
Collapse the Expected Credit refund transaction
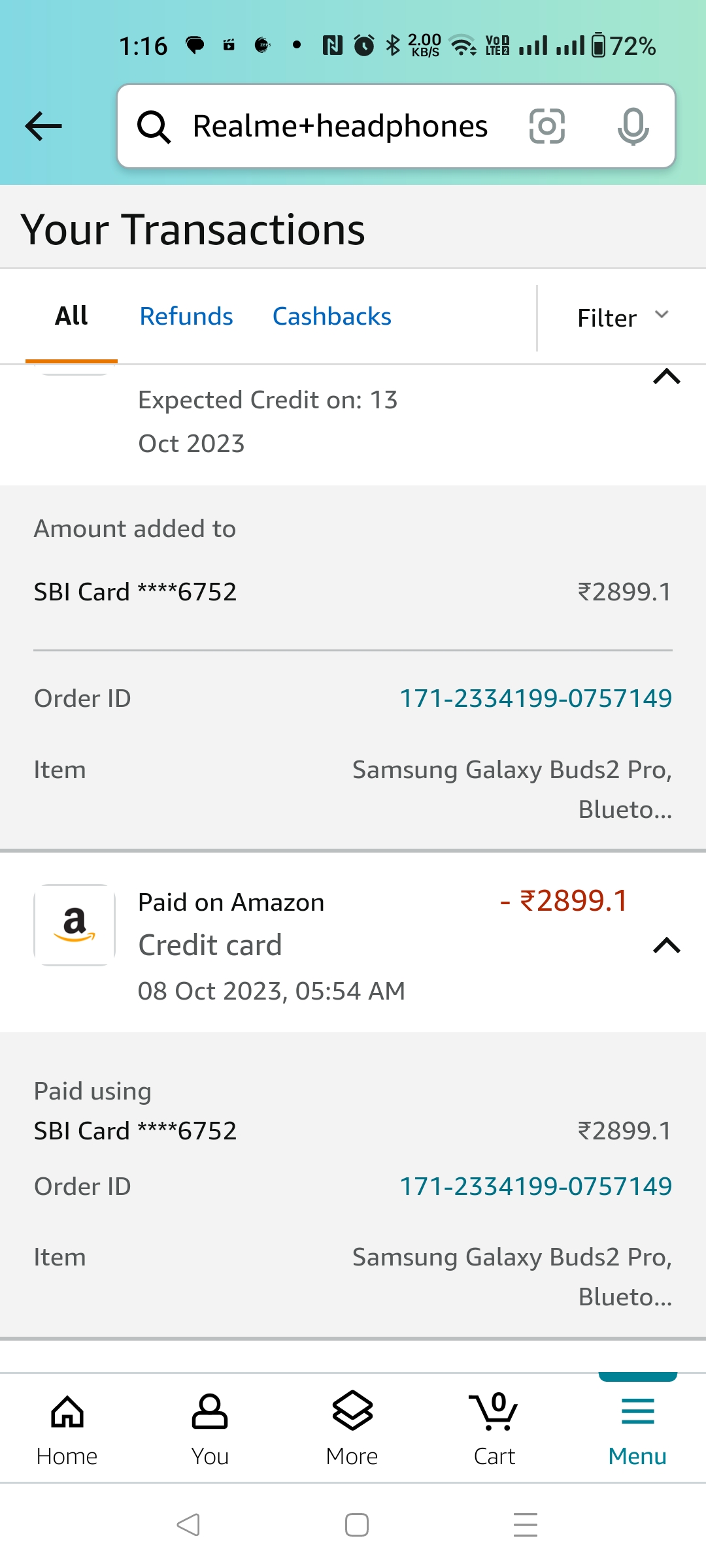[667, 377]
